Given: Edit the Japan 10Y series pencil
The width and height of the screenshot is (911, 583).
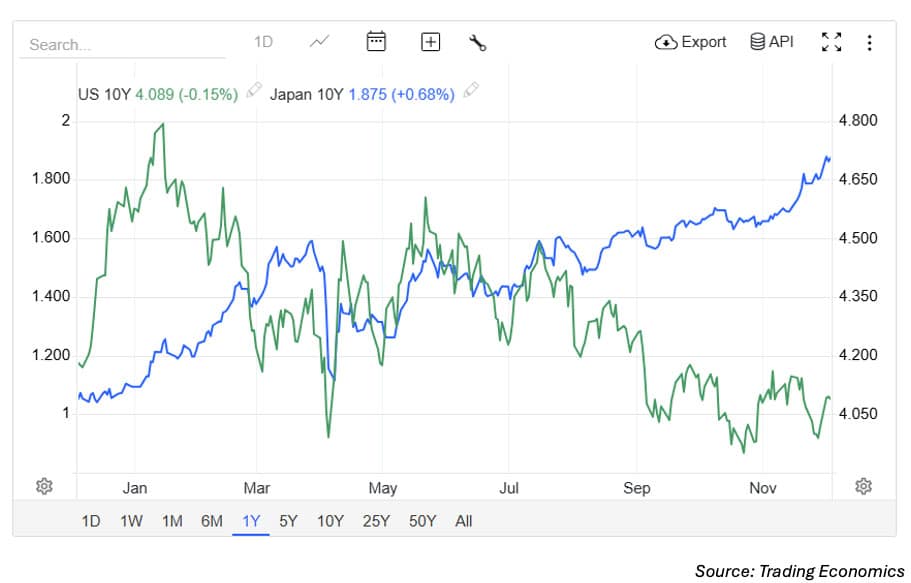Looking at the screenshot, I should point(470,92).
